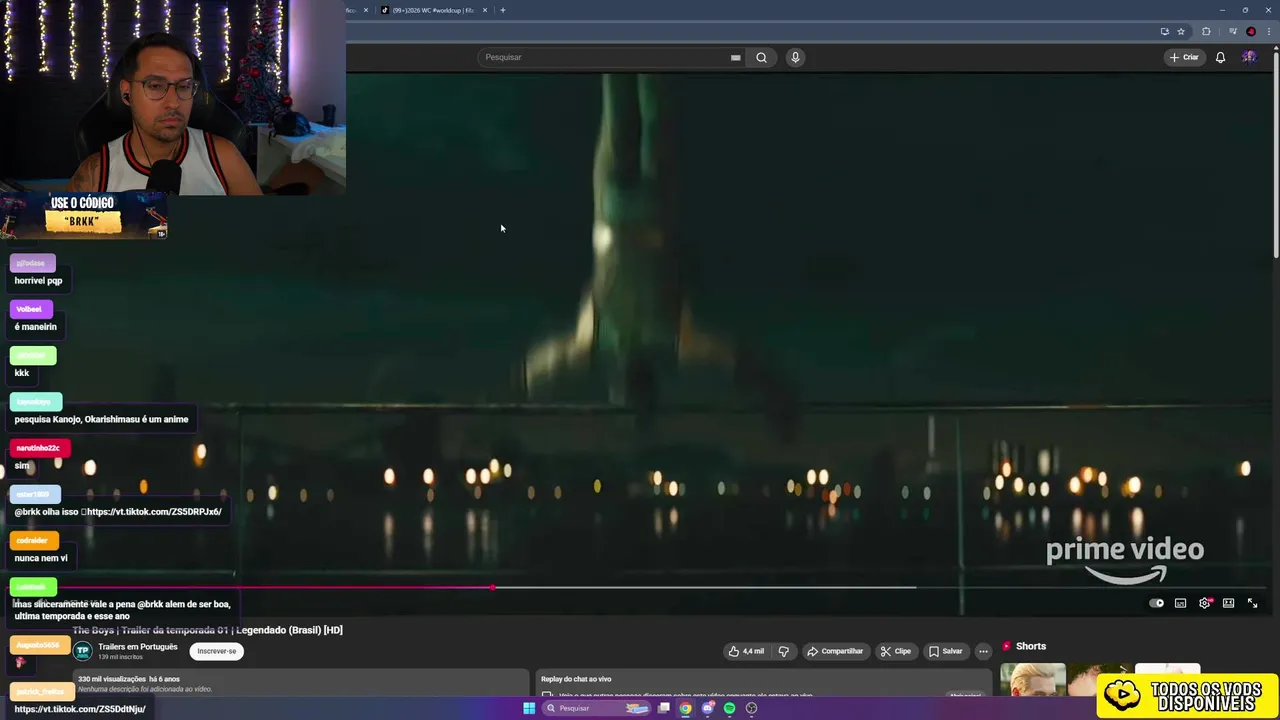Open the Trailers em Português channel avatar
Image resolution: width=1280 pixels, height=720 pixels.
[x=83, y=651]
